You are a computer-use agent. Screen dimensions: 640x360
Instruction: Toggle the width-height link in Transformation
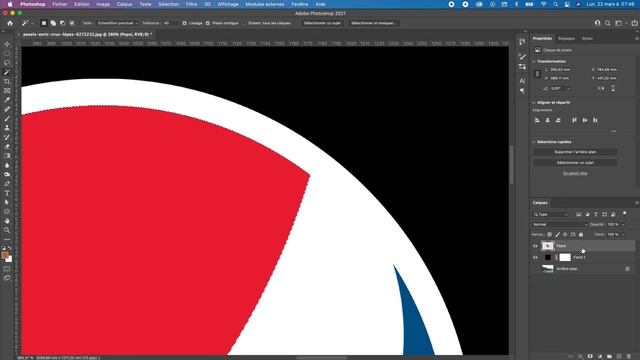pyautogui.click(x=538, y=74)
